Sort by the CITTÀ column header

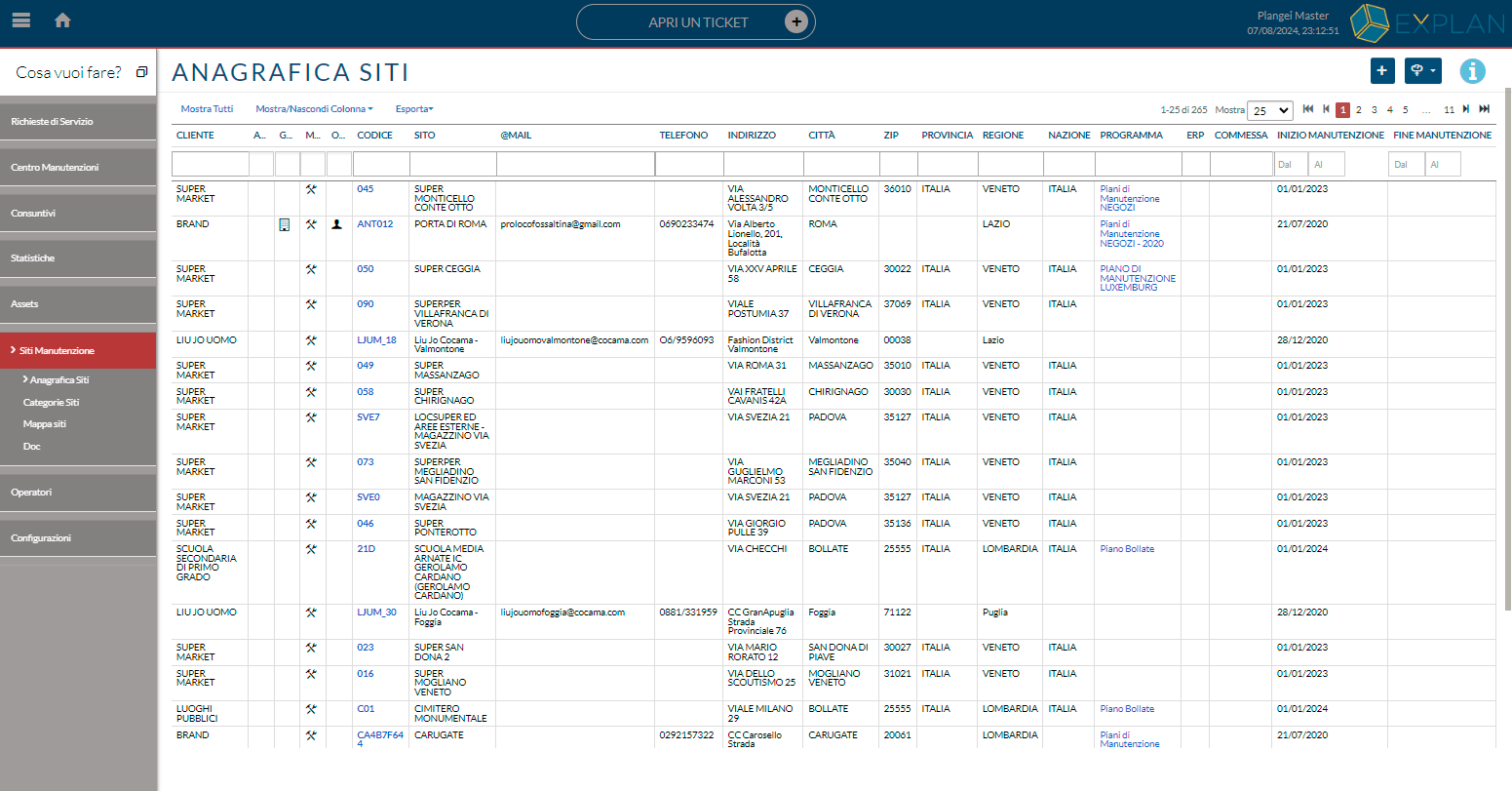822,136
